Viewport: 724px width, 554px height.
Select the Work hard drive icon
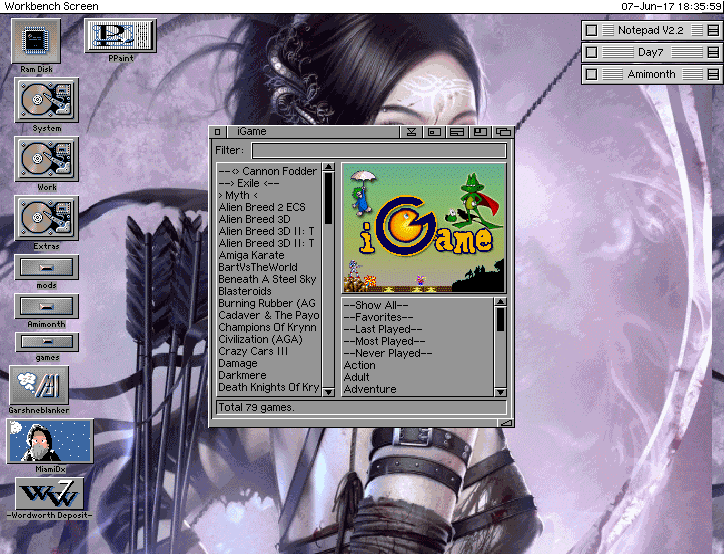click(x=47, y=159)
